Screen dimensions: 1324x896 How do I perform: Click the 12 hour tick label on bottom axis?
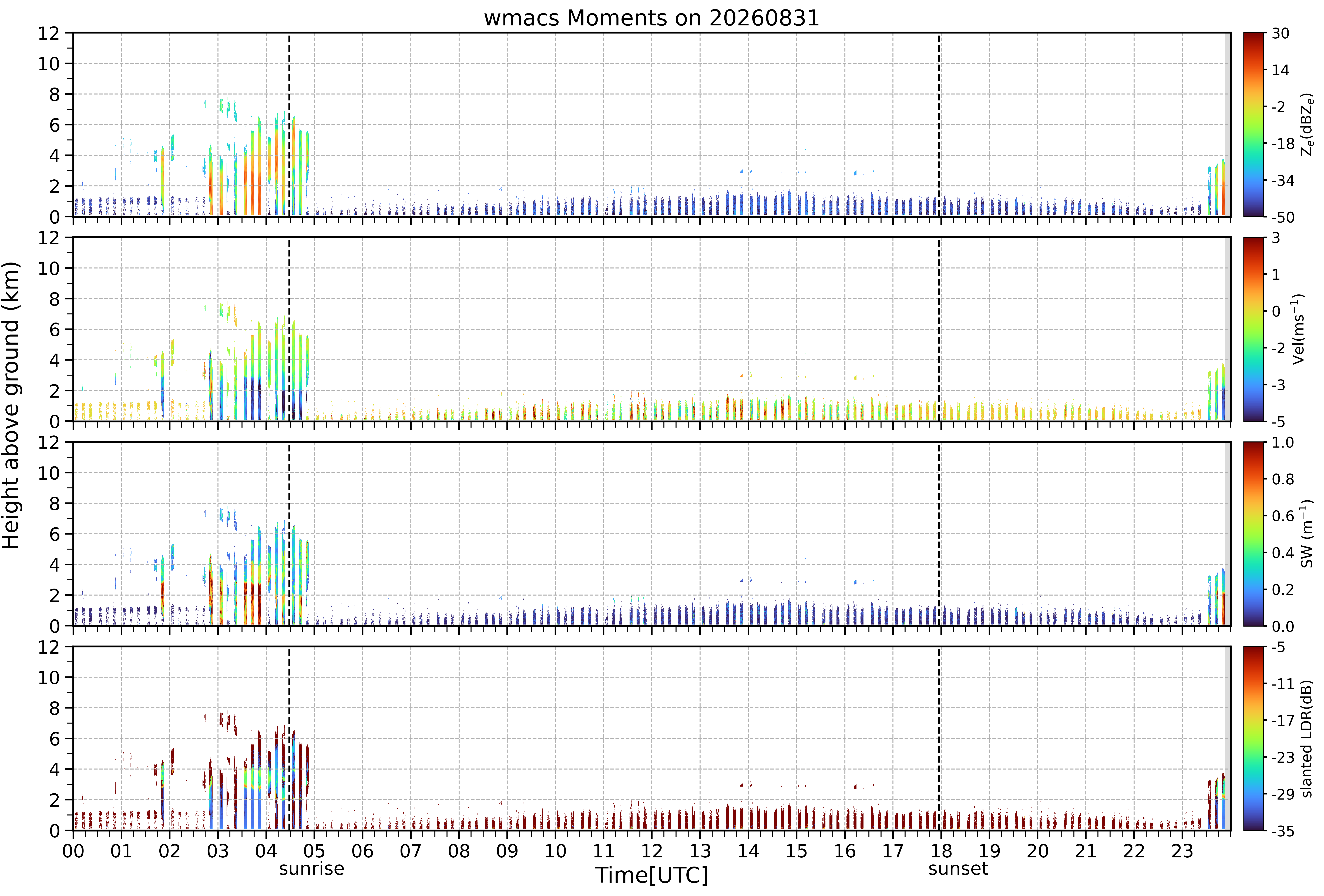[x=652, y=851]
